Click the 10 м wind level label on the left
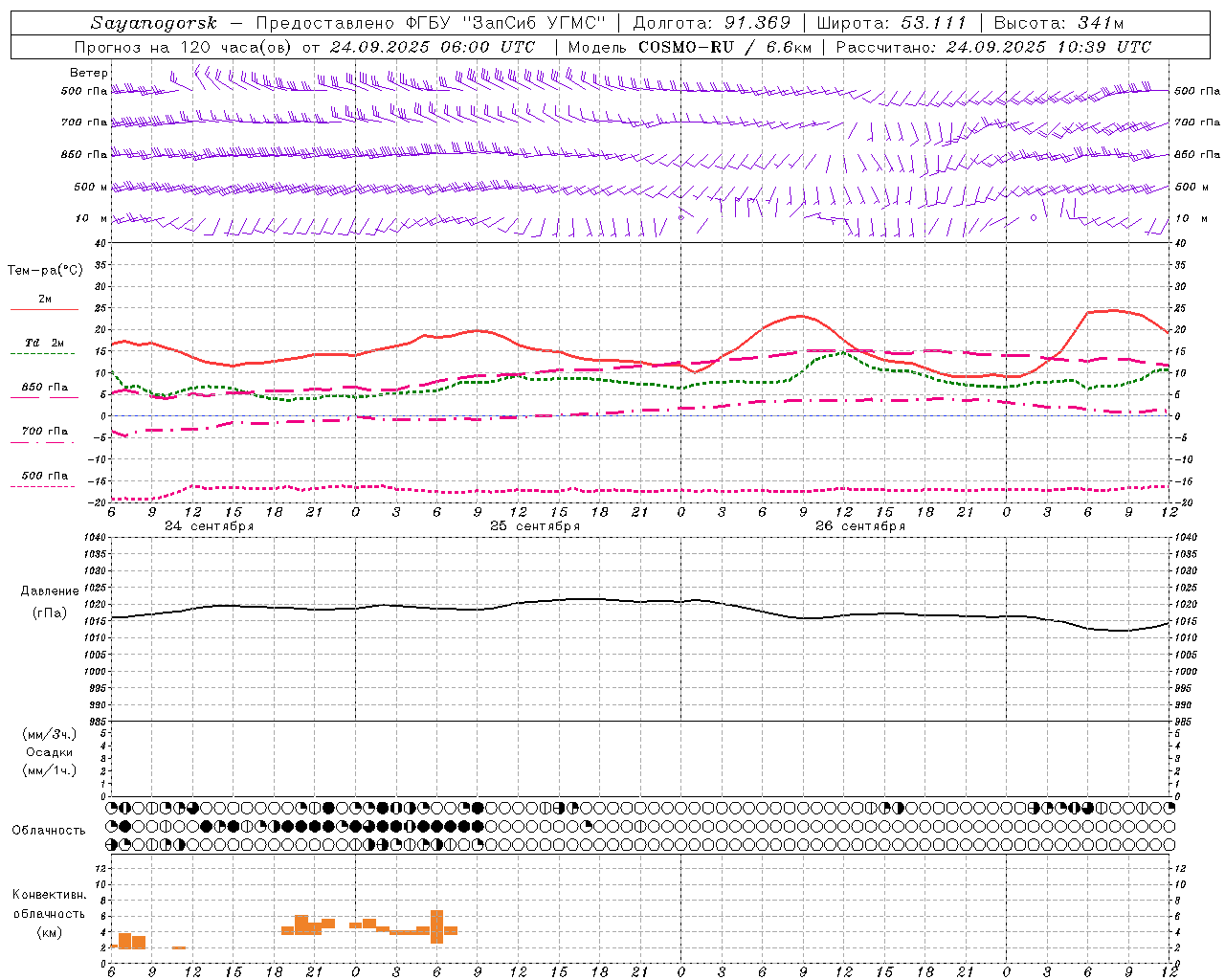The height and width of the screenshot is (980, 1225). [x=91, y=218]
